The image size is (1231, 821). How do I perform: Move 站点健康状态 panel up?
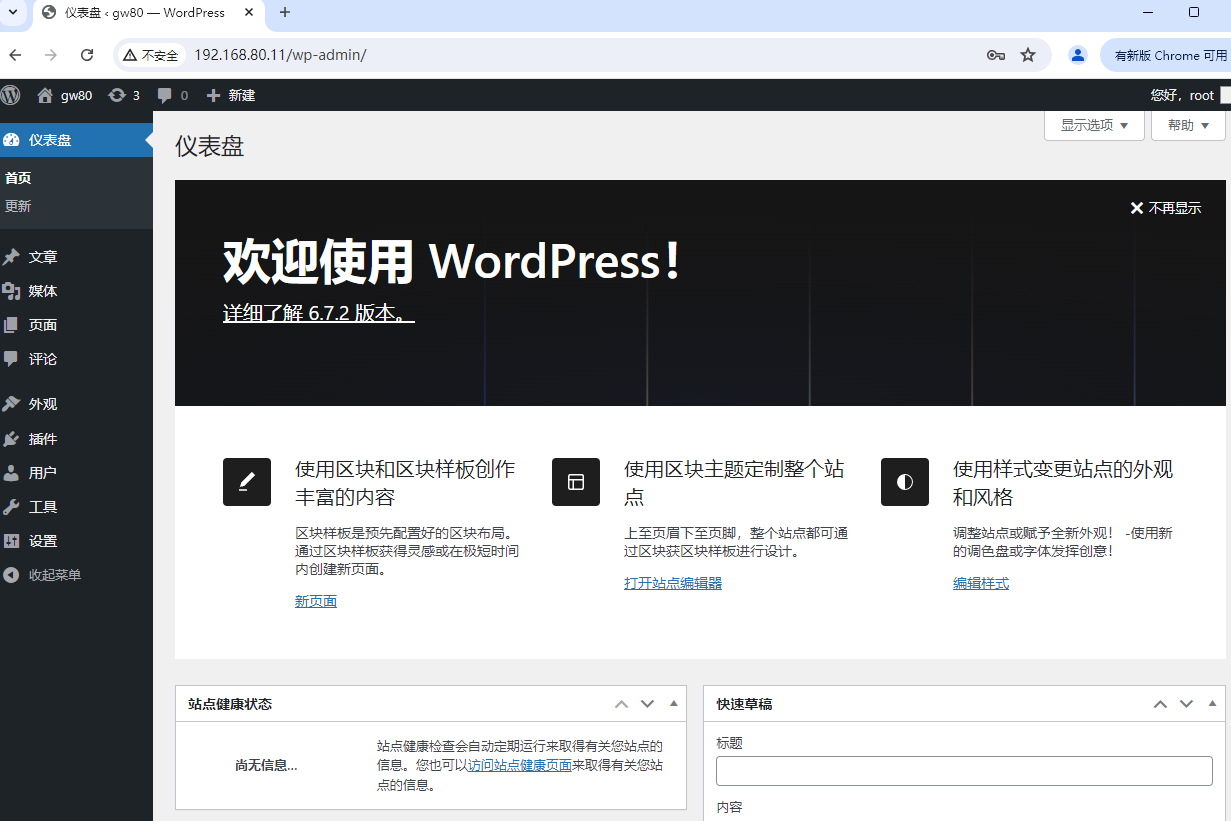point(622,704)
